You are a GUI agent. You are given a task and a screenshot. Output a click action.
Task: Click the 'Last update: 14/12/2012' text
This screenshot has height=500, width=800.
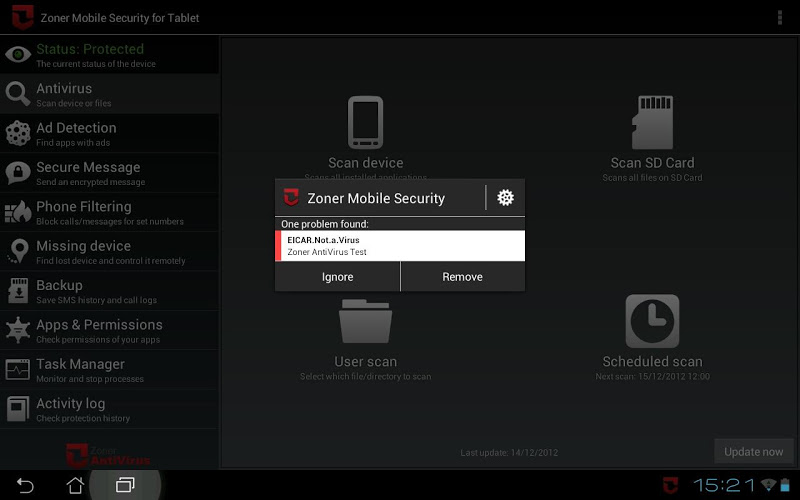(x=509, y=453)
